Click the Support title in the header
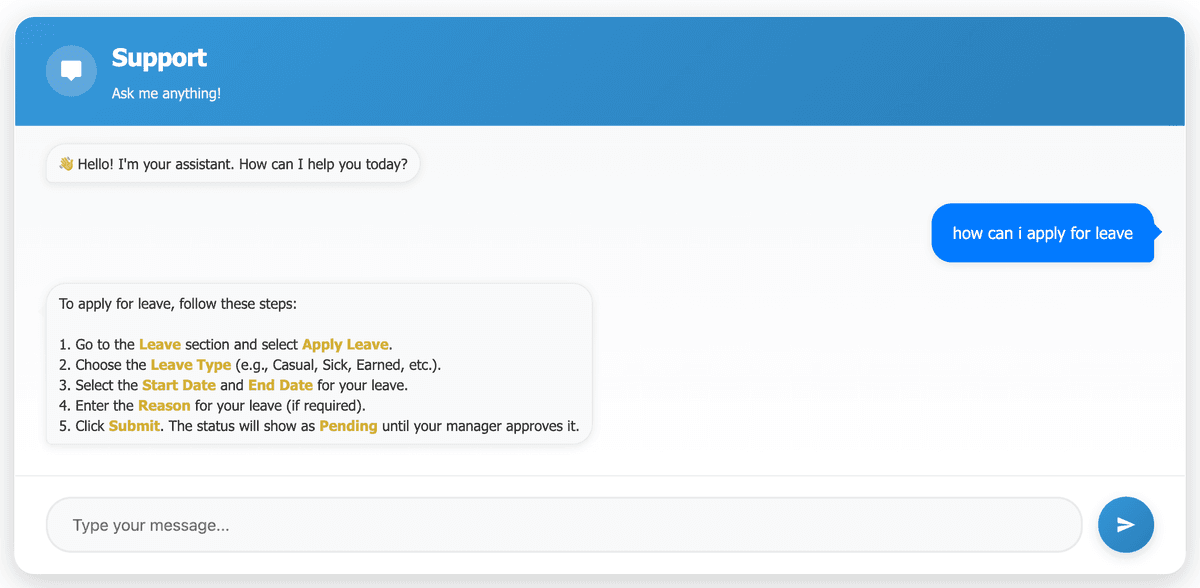This screenshot has height=588, width=1200. coord(159,57)
